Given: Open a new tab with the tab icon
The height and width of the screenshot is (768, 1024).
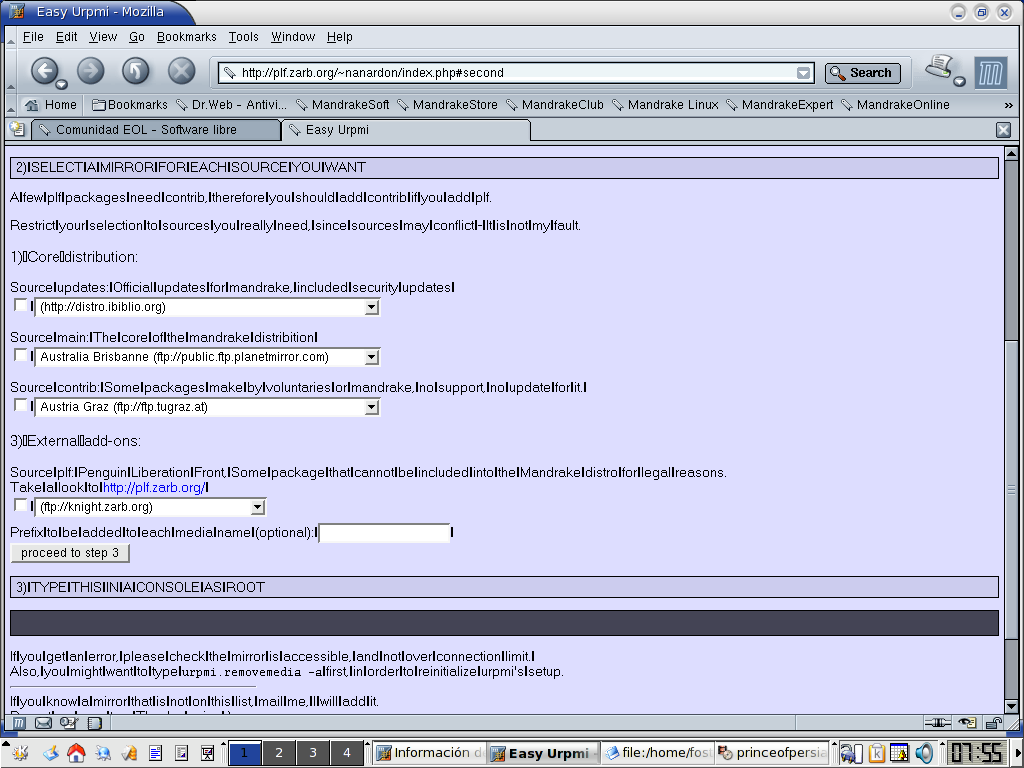Looking at the screenshot, I should click(x=17, y=129).
